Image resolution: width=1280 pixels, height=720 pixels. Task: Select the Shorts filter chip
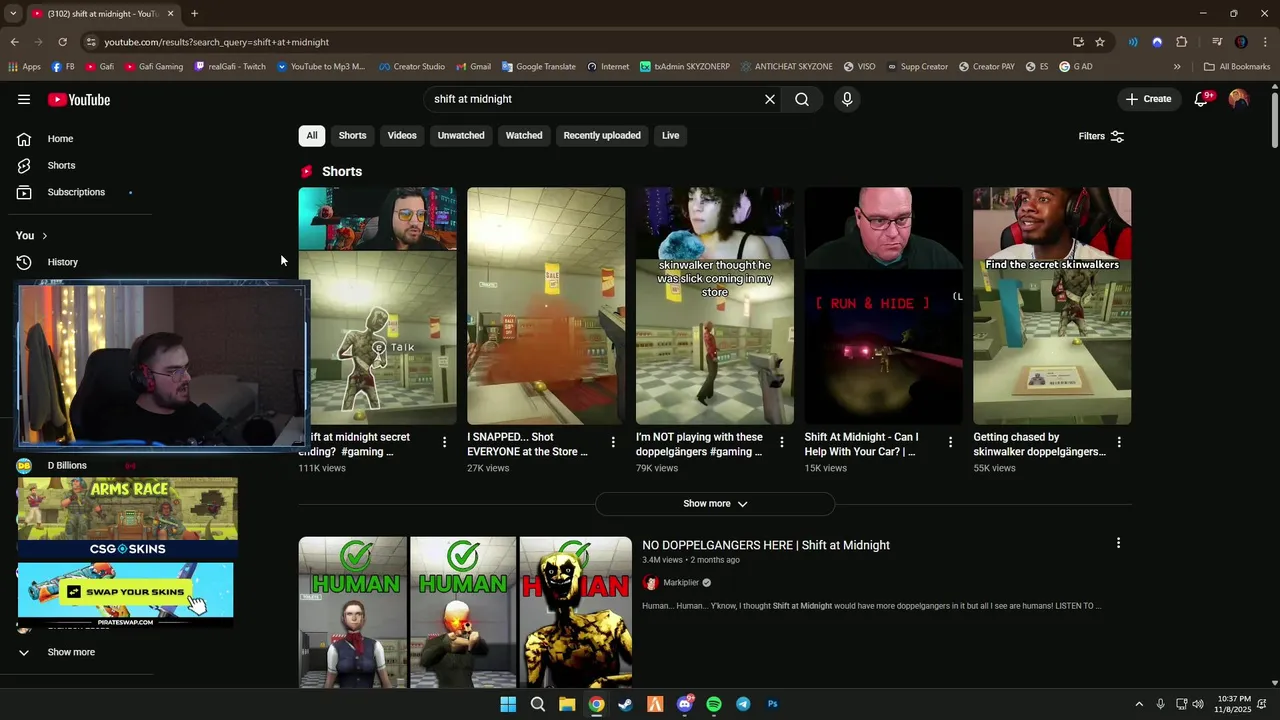(x=352, y=135)
